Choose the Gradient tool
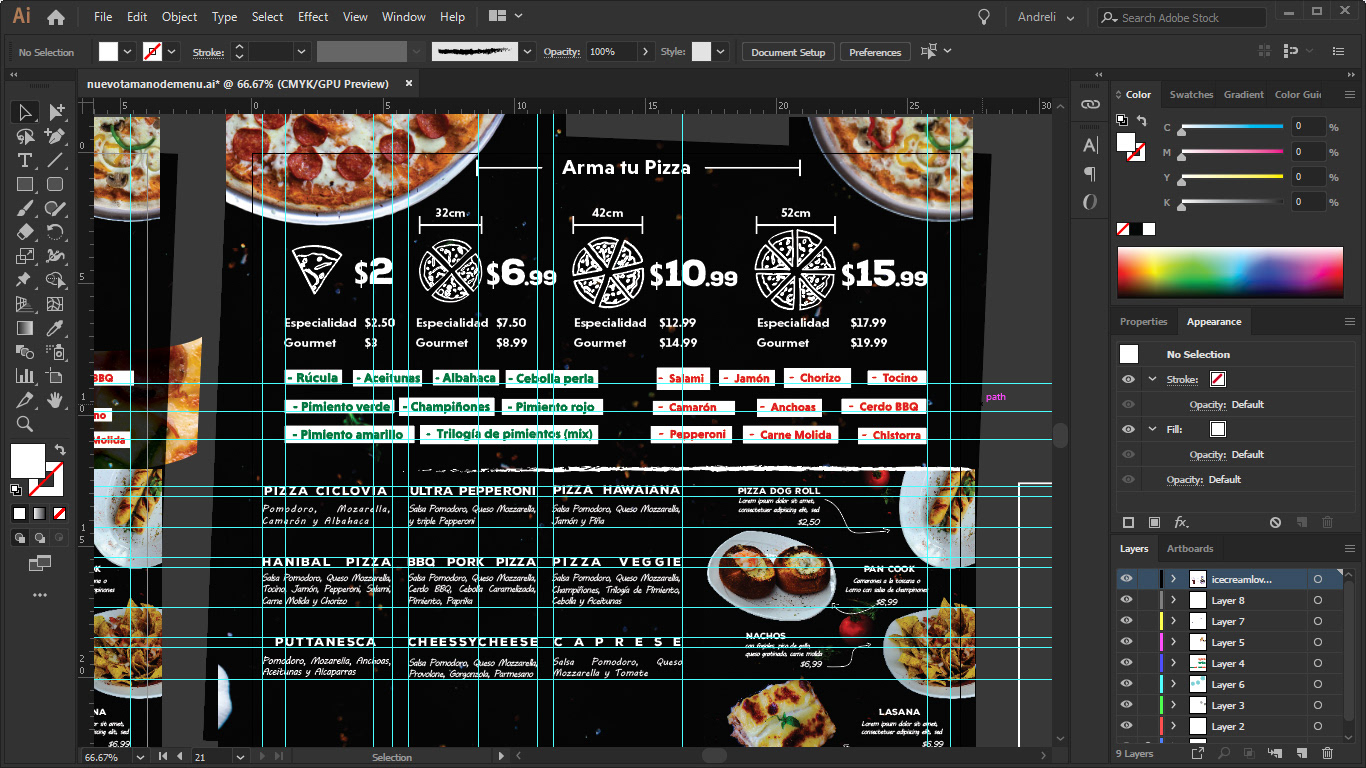 pyautogui.click(x=25, y=328)
